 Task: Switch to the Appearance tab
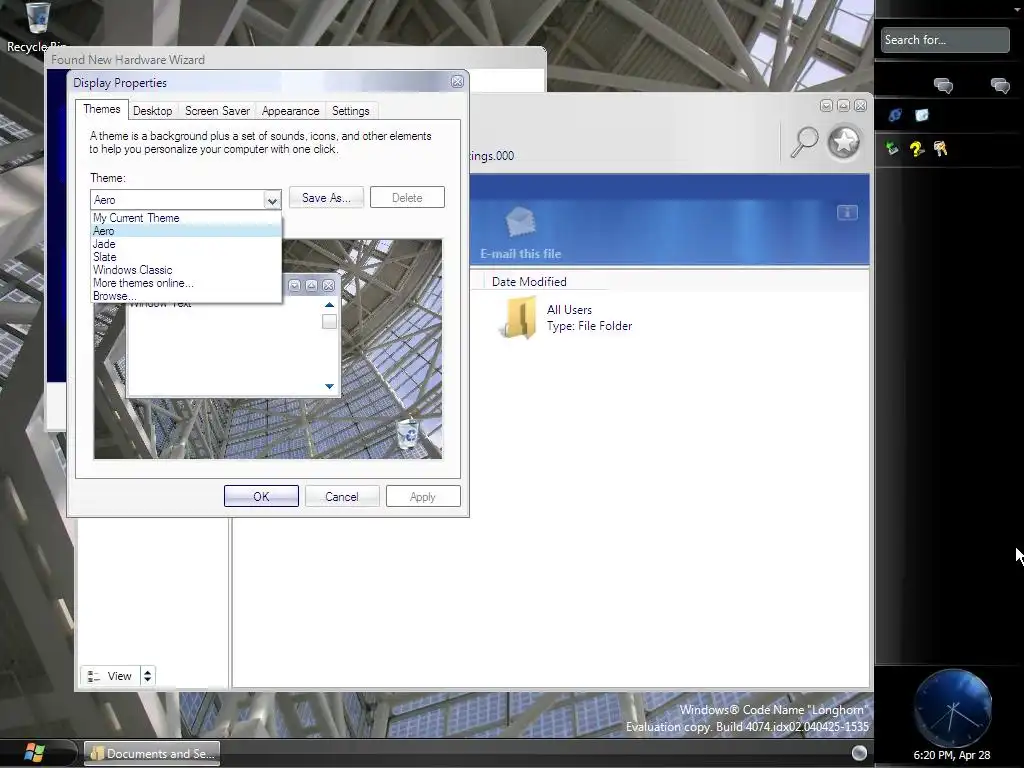[x=291, y=111]
